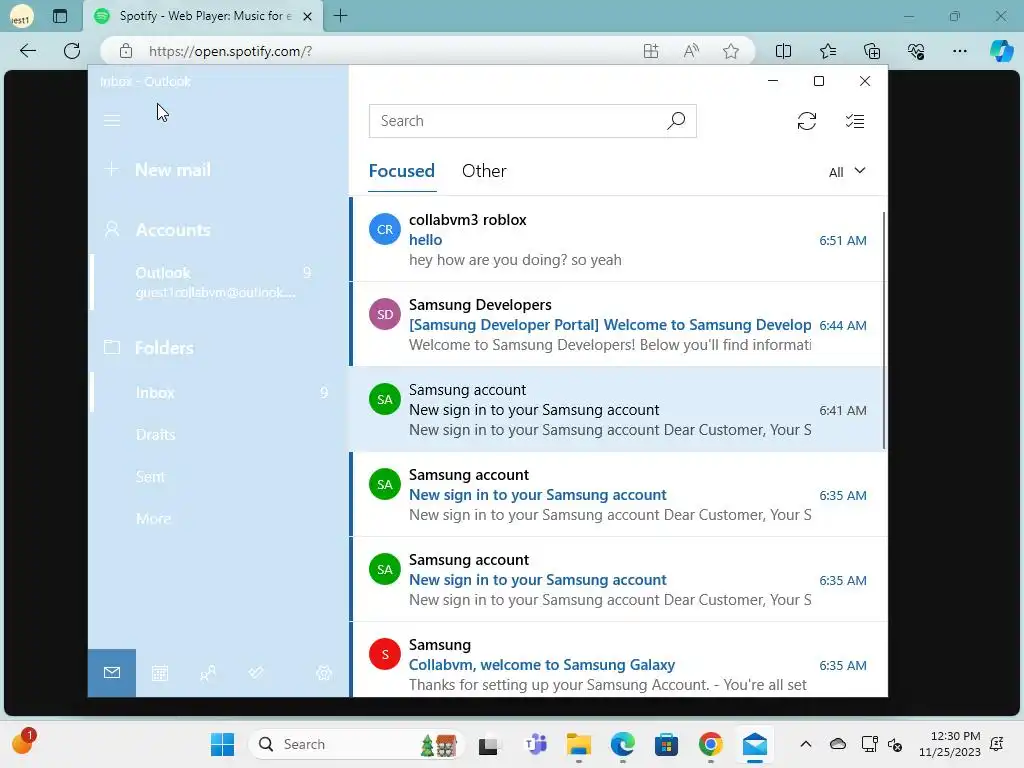The height and width of the screenshot is (768, 1024).
Task: Click the SD avatar for Samsung Developers
Action: 385,314
